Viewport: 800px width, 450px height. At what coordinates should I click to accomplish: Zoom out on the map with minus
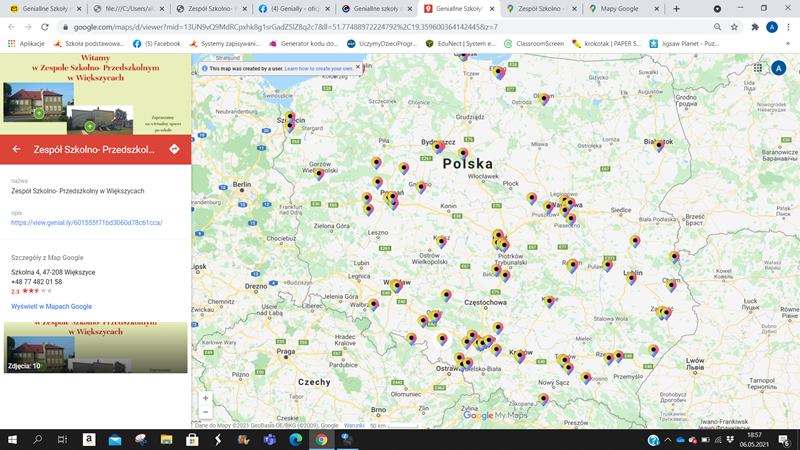tap(205, 412)
